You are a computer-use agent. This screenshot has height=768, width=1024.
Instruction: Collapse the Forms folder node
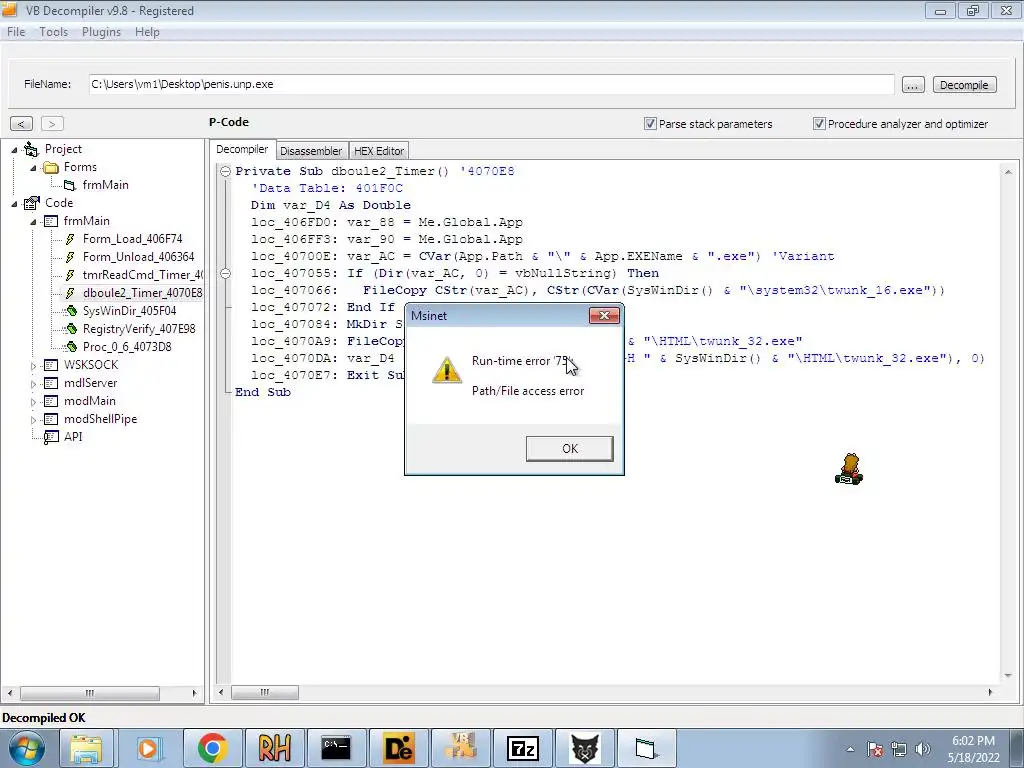33,168
